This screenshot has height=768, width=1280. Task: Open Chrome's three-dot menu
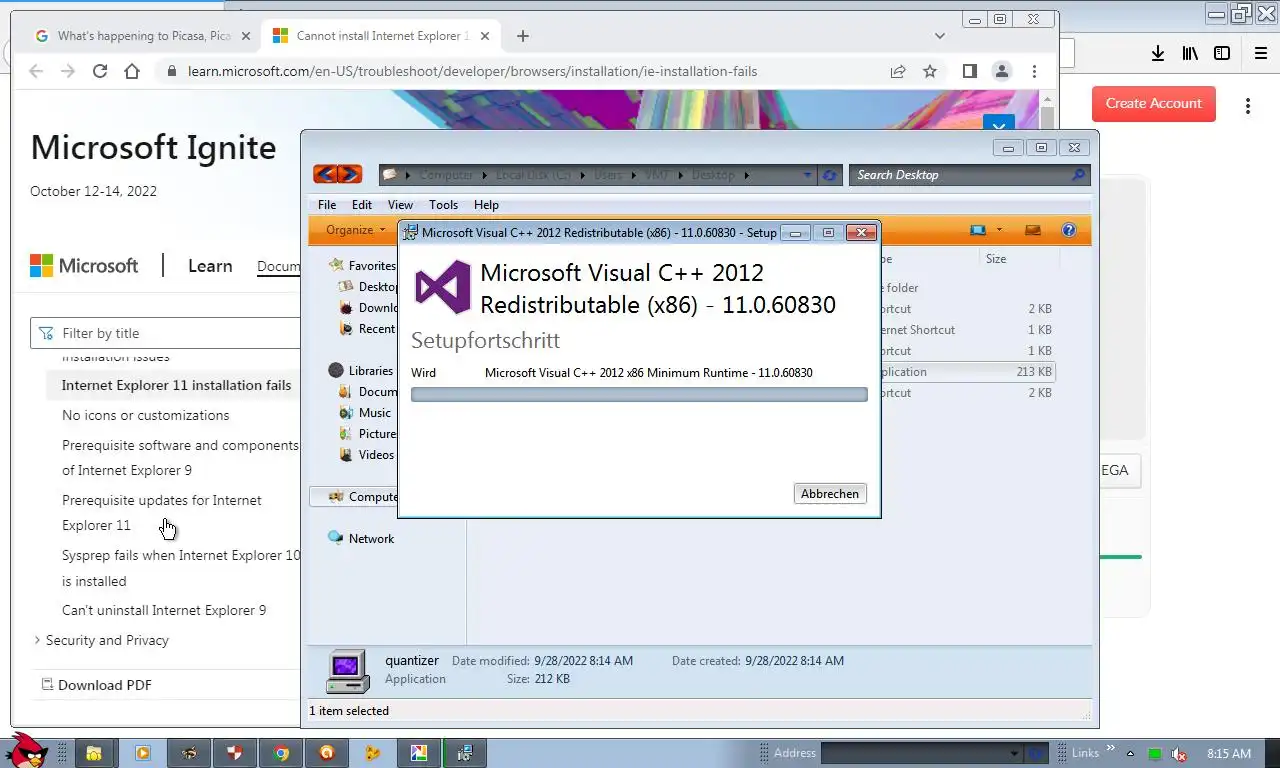coord(1034,71)
